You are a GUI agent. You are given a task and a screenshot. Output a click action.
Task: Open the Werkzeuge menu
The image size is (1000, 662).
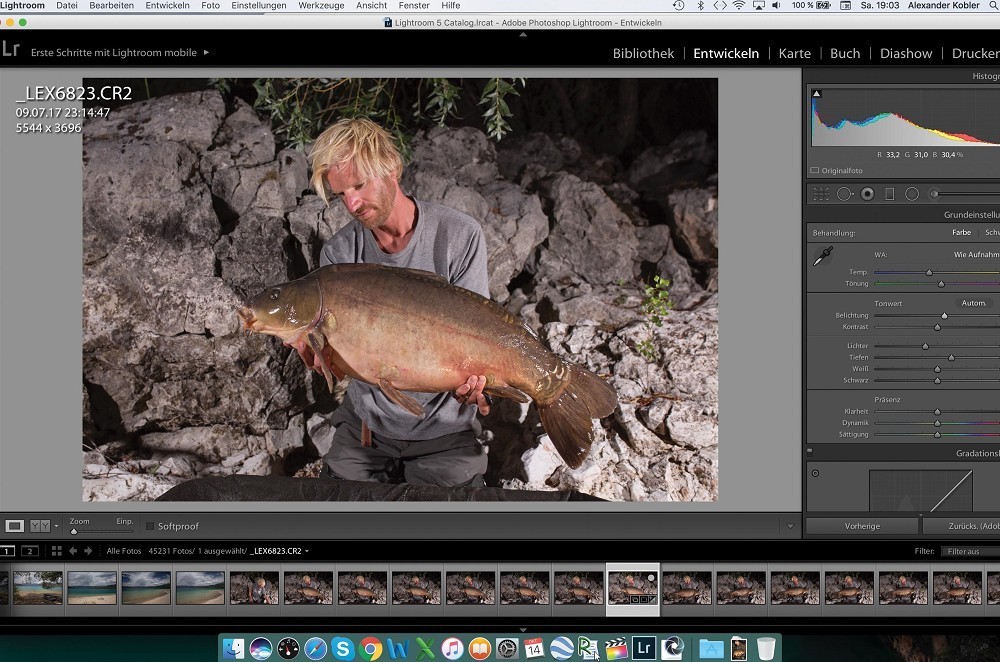tap(321, 5)
